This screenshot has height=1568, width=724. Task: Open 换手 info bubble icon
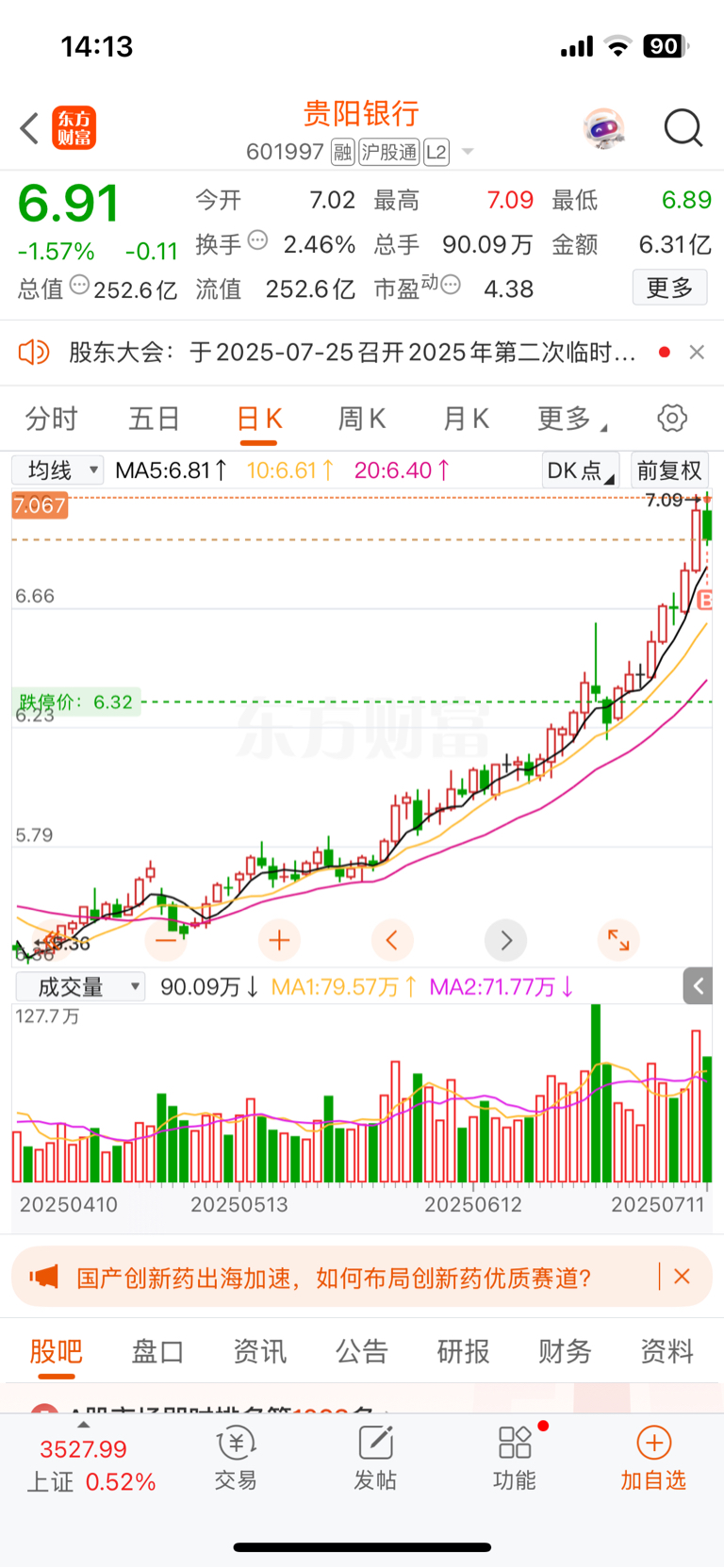tap(257, 241)
